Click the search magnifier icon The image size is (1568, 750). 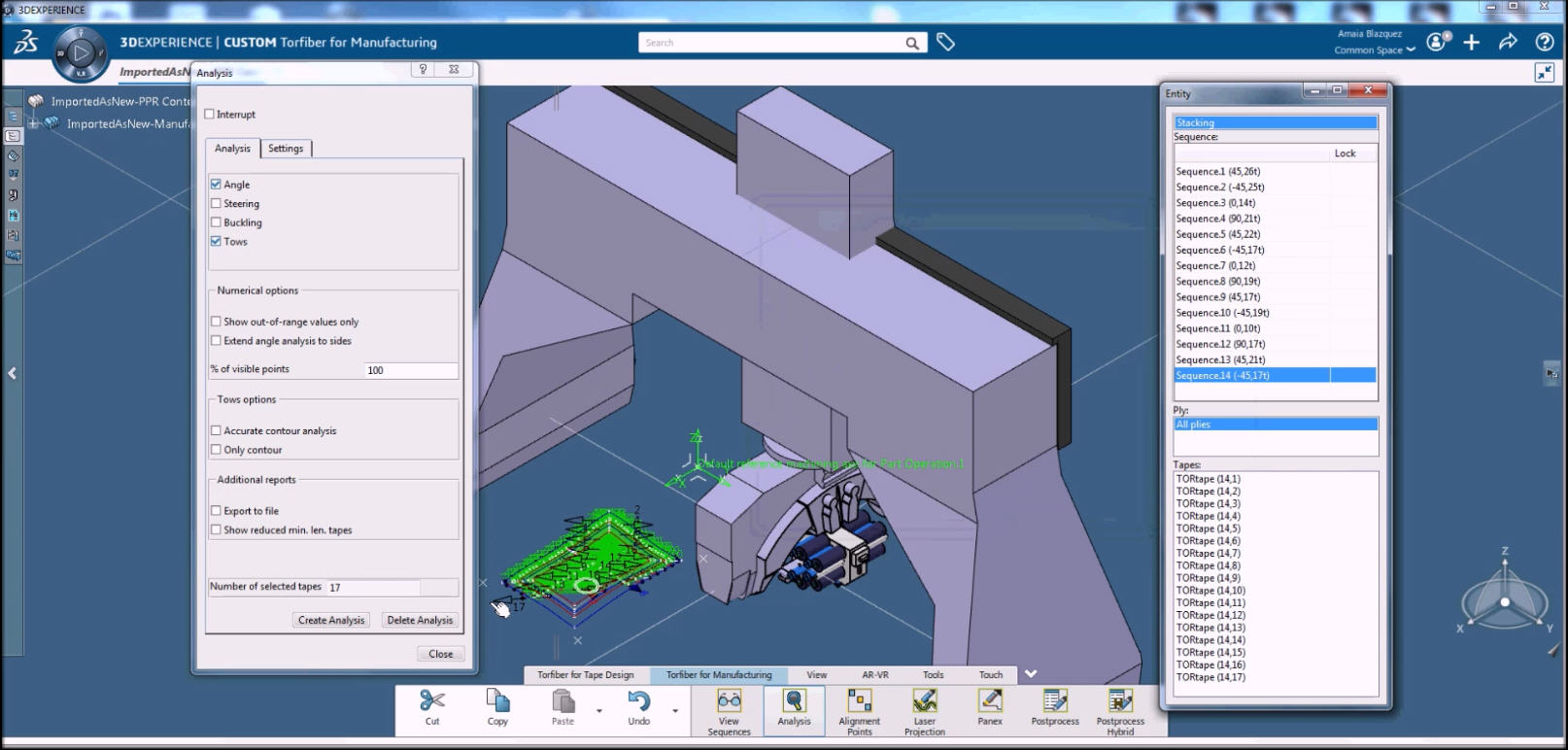[x=912, y=43]
